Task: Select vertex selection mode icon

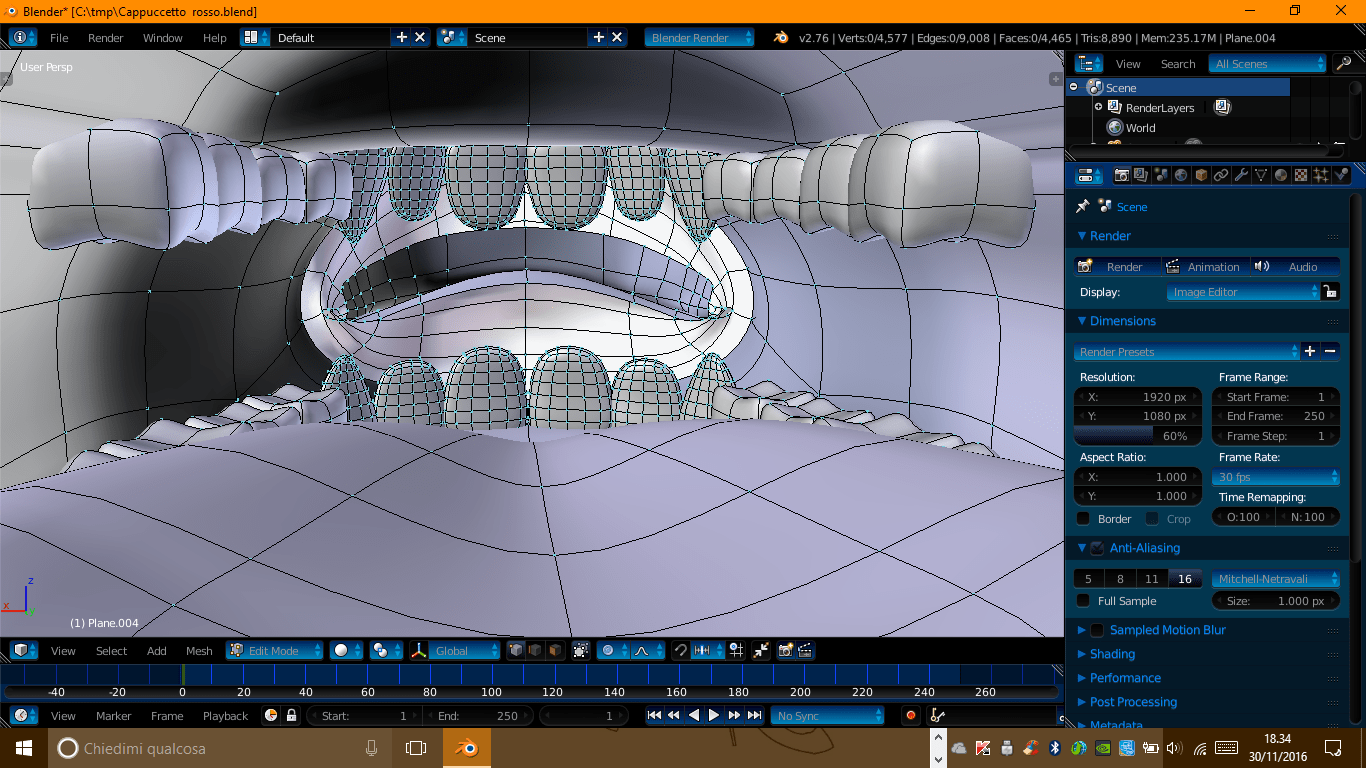Action: 516,650
